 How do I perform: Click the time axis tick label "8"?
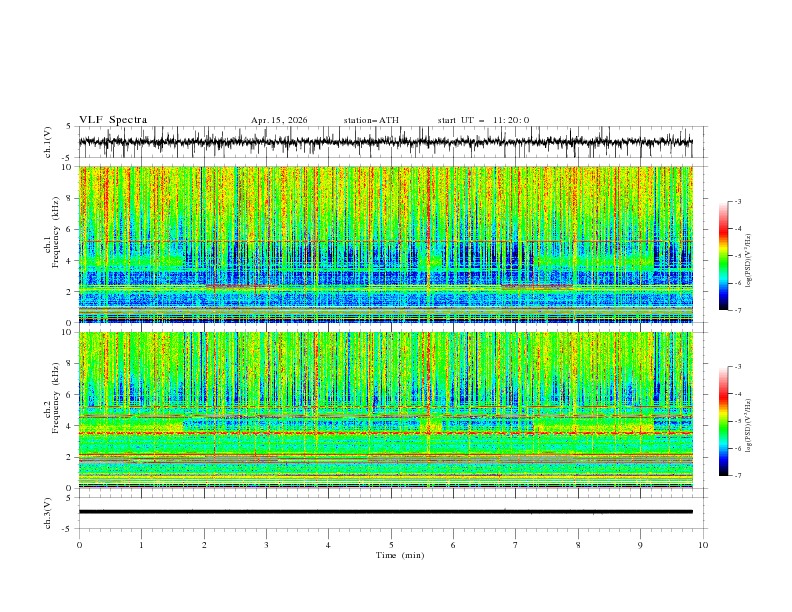[x=578, y=545]
